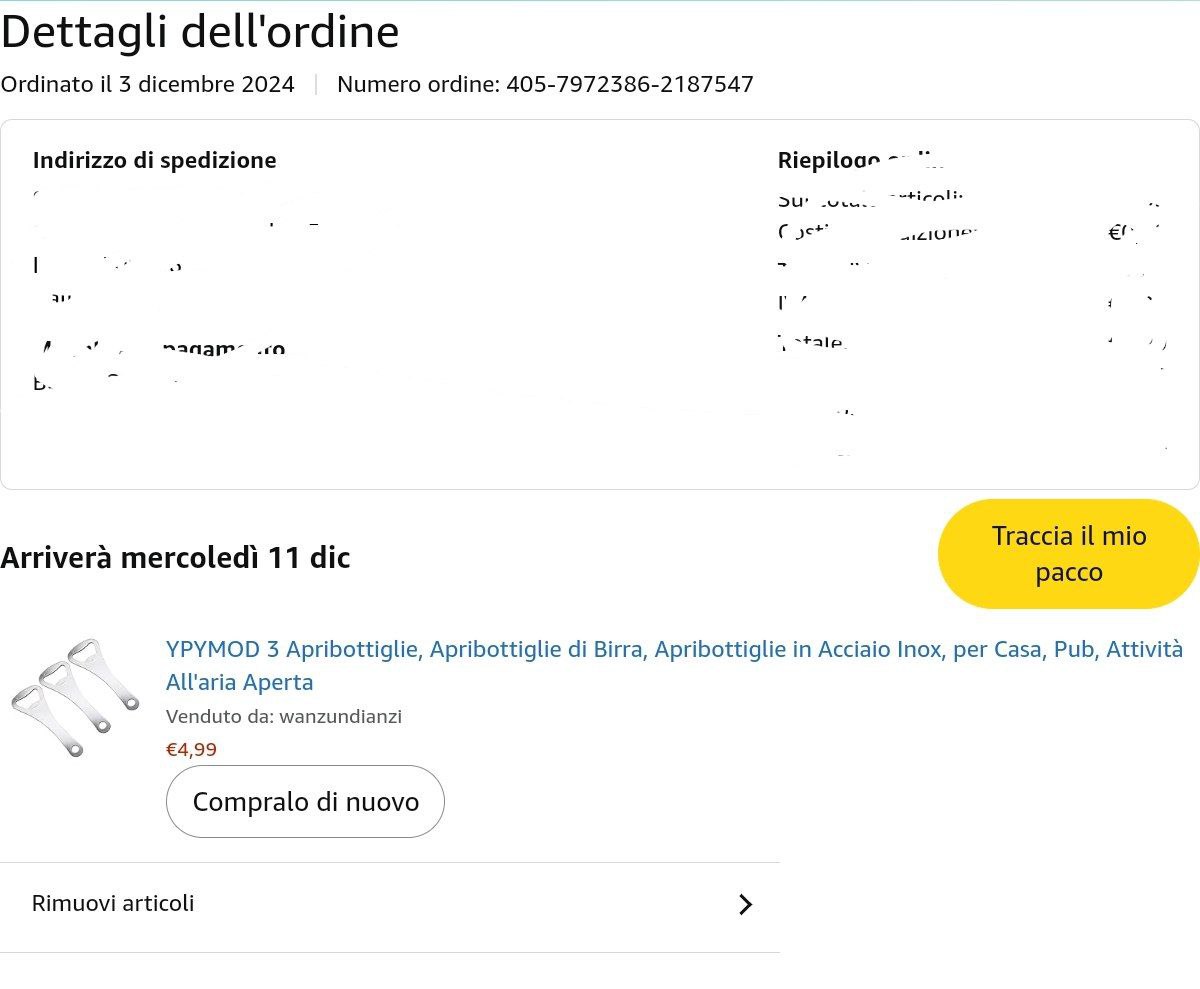Open the bottle openers product thumbnail
Image resolution: width=1200 pixels, height=989 pixels.
point(76,697)
